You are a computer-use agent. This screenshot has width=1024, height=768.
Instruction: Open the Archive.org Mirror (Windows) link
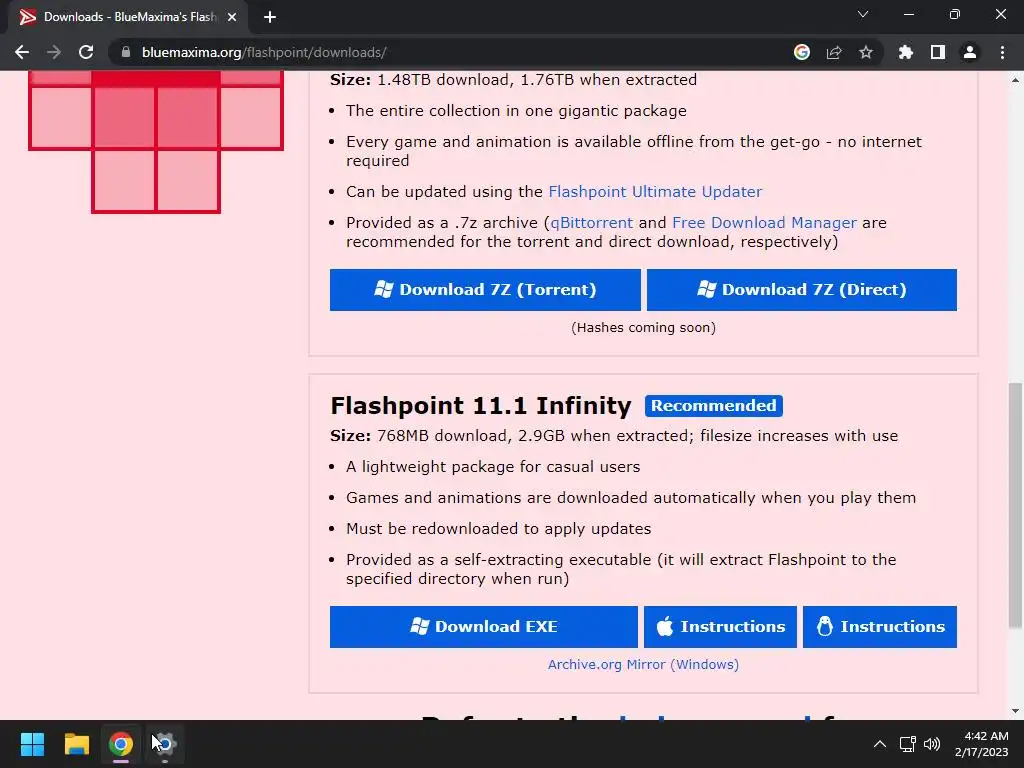pos(643,664)
